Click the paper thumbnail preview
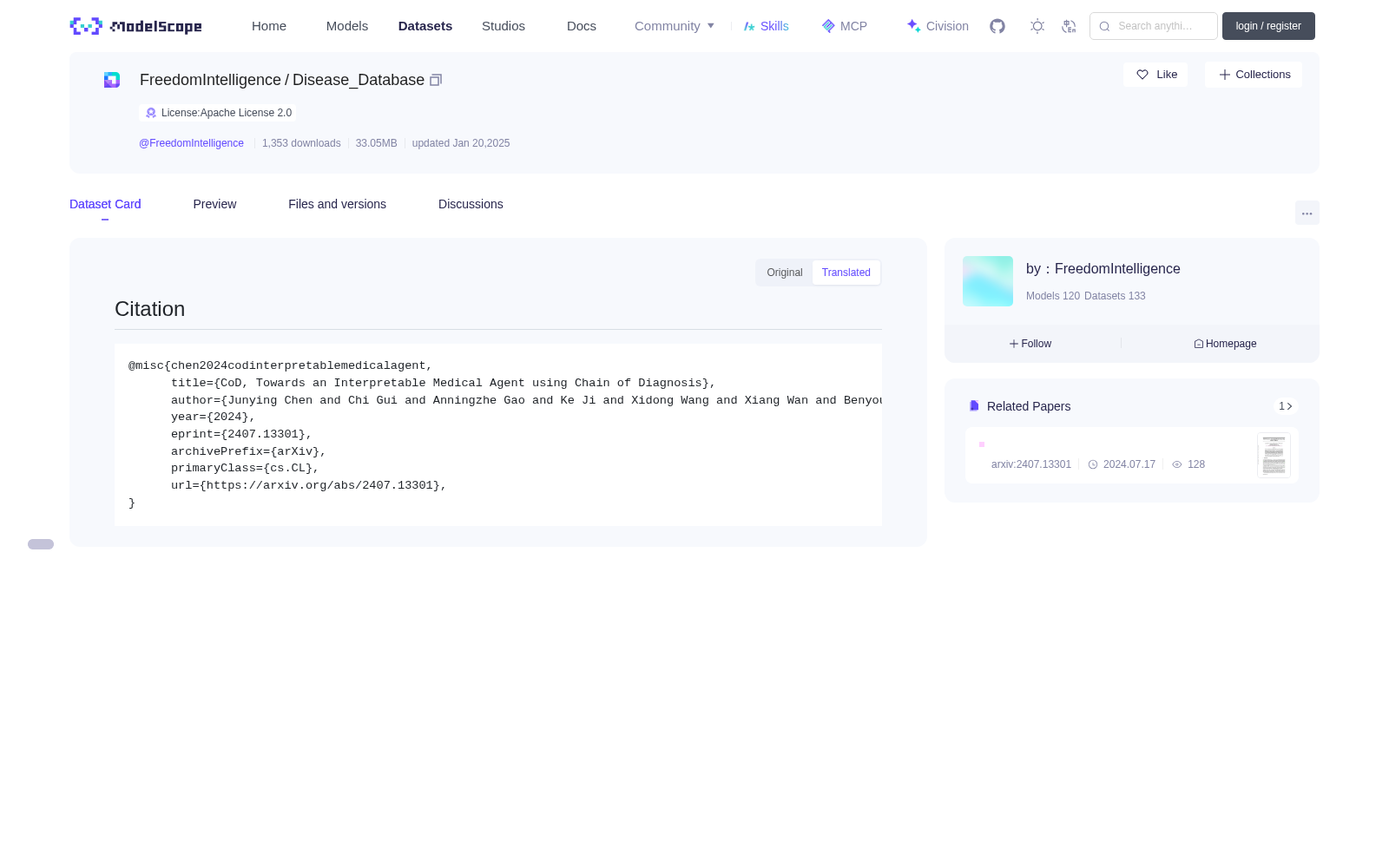Image resolution: width=1389 pixels, height=868 pixels. (x=1274, y=456)
